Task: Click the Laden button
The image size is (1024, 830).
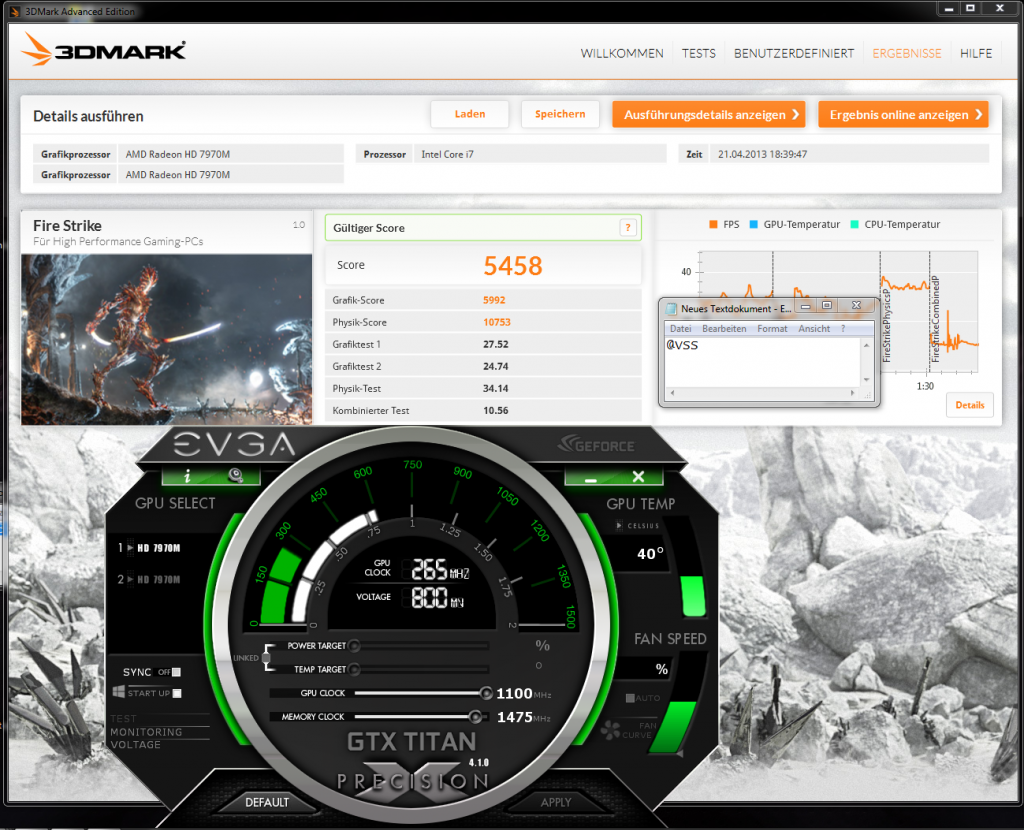Action: 470,114
